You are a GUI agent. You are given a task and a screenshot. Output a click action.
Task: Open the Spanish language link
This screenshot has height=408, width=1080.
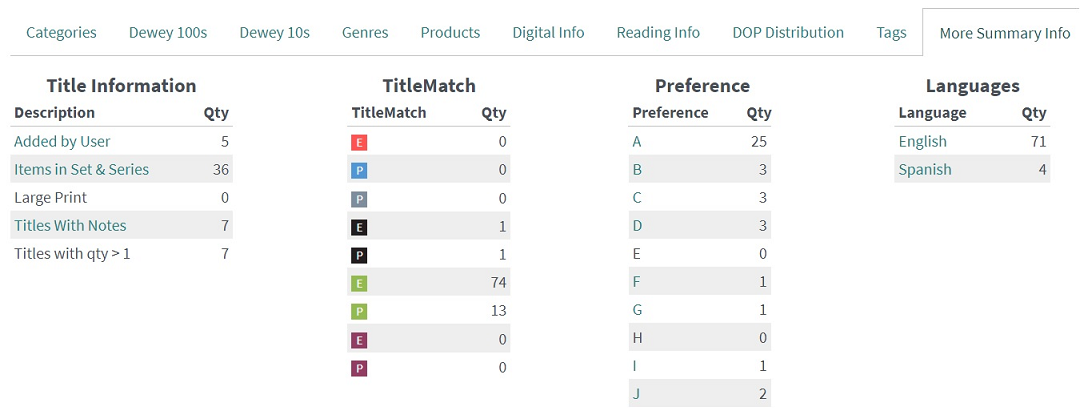[925, 170]
